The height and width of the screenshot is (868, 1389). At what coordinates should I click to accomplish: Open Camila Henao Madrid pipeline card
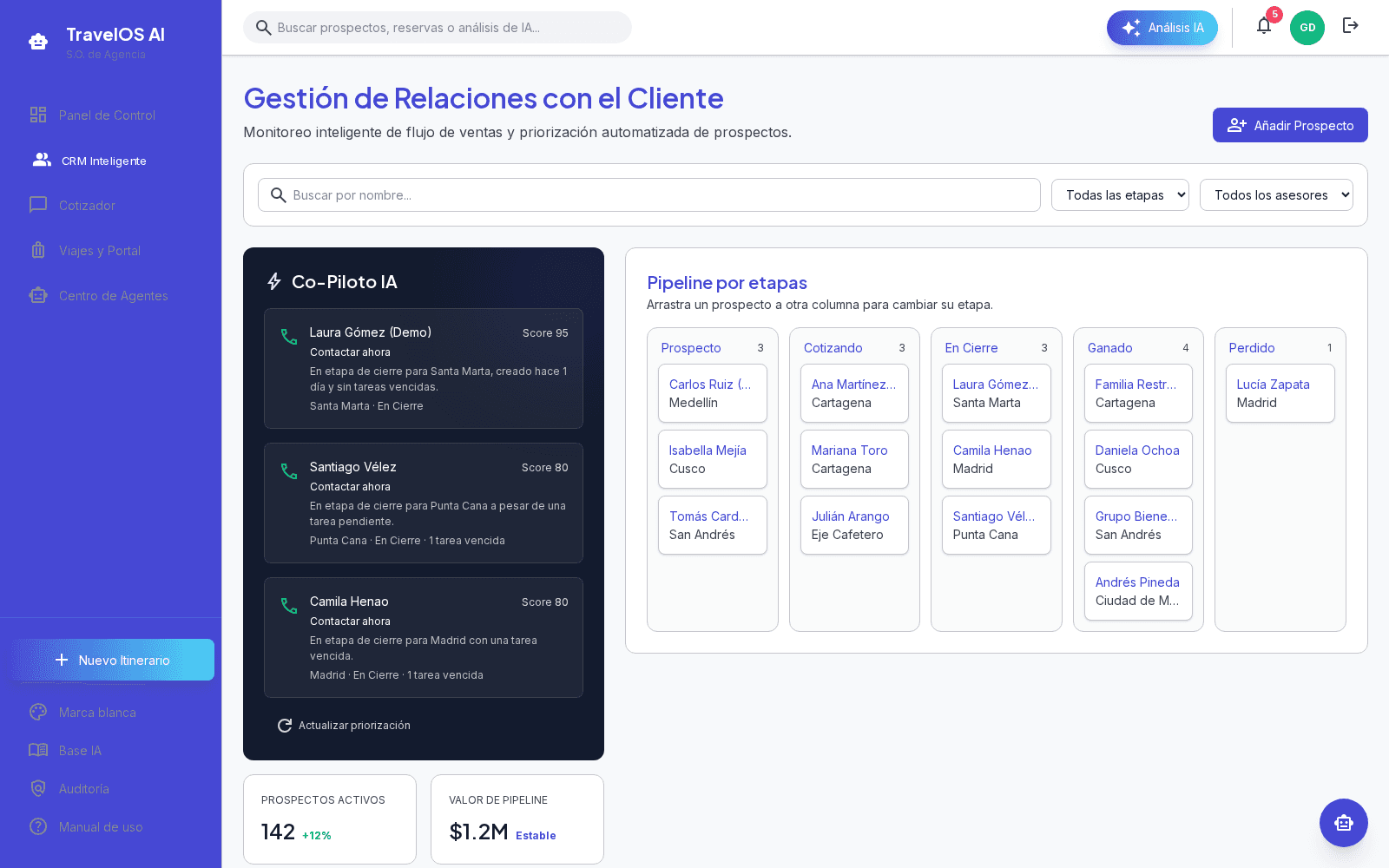point(997,459)
